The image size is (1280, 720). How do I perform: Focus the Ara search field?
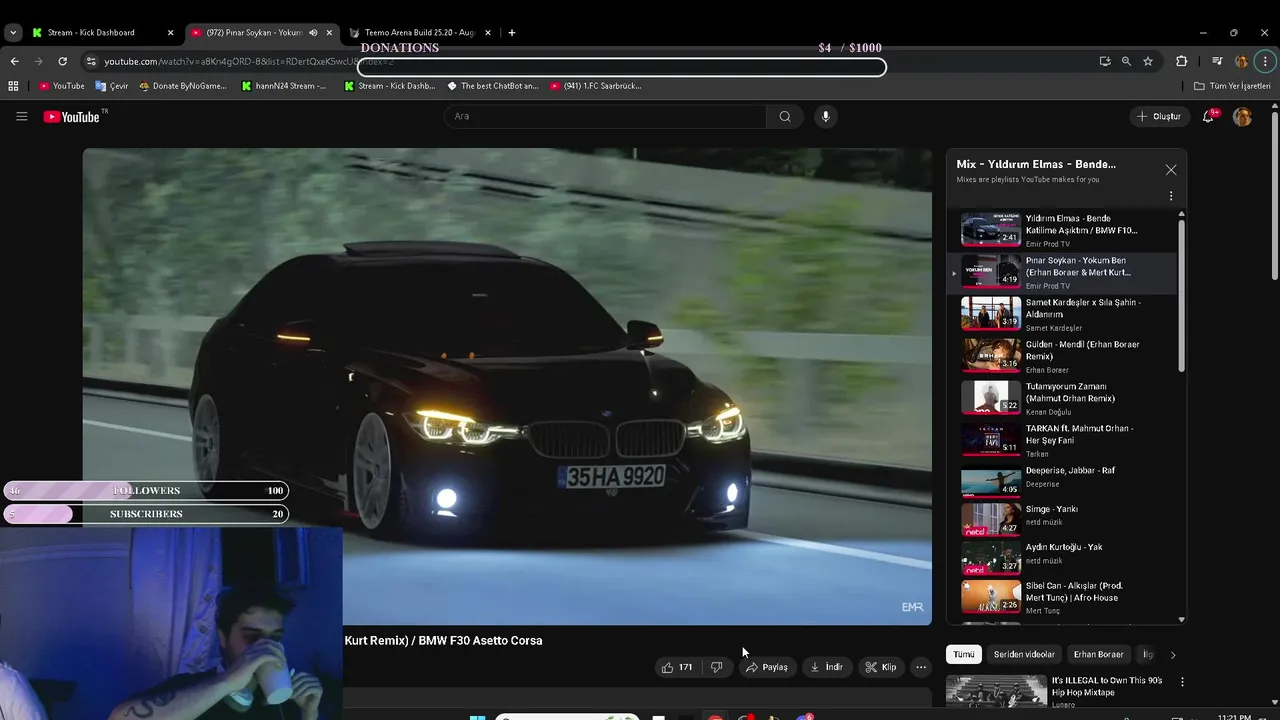(605, 117)
